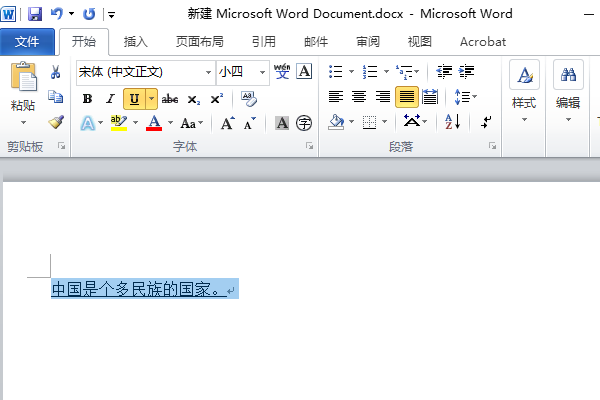
Task: Center align the text
Action: click(x=359, y=97)
